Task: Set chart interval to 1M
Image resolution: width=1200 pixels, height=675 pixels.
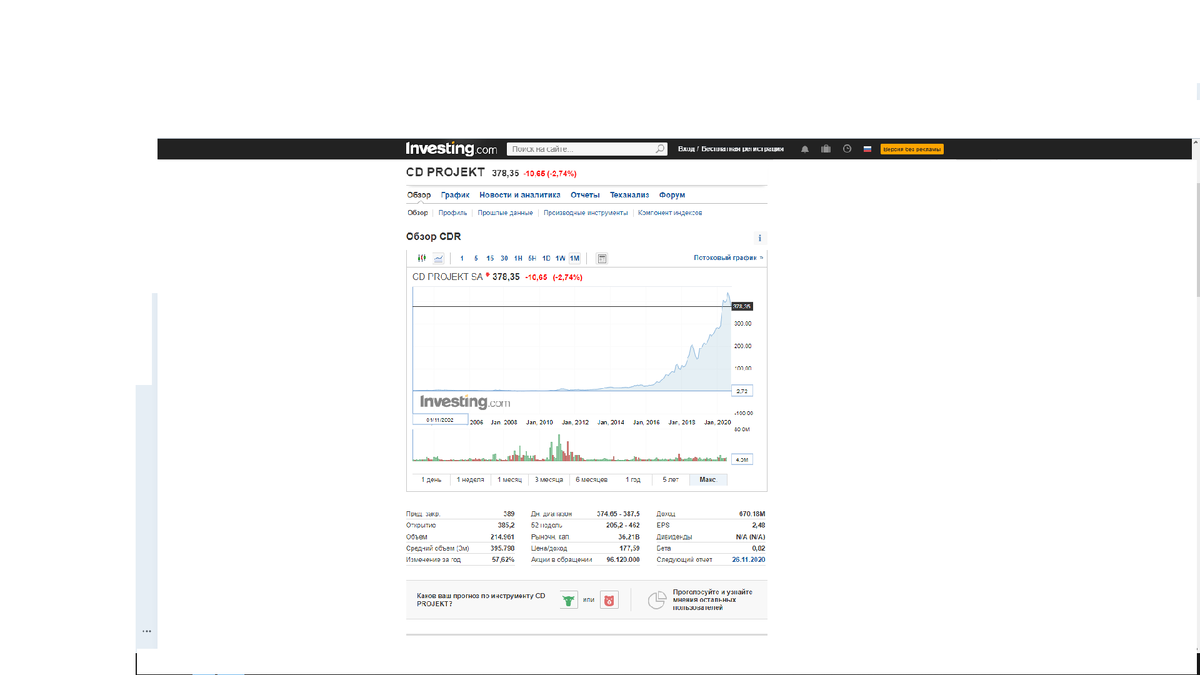Action: pyautogui.click(x=575, y=258)
